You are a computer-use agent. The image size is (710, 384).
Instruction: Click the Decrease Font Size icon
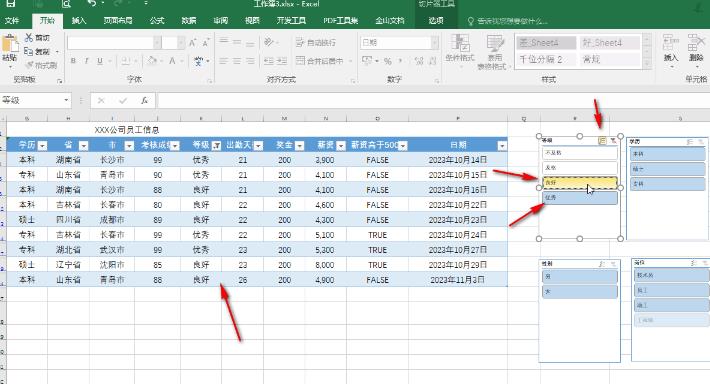(206, 43)
